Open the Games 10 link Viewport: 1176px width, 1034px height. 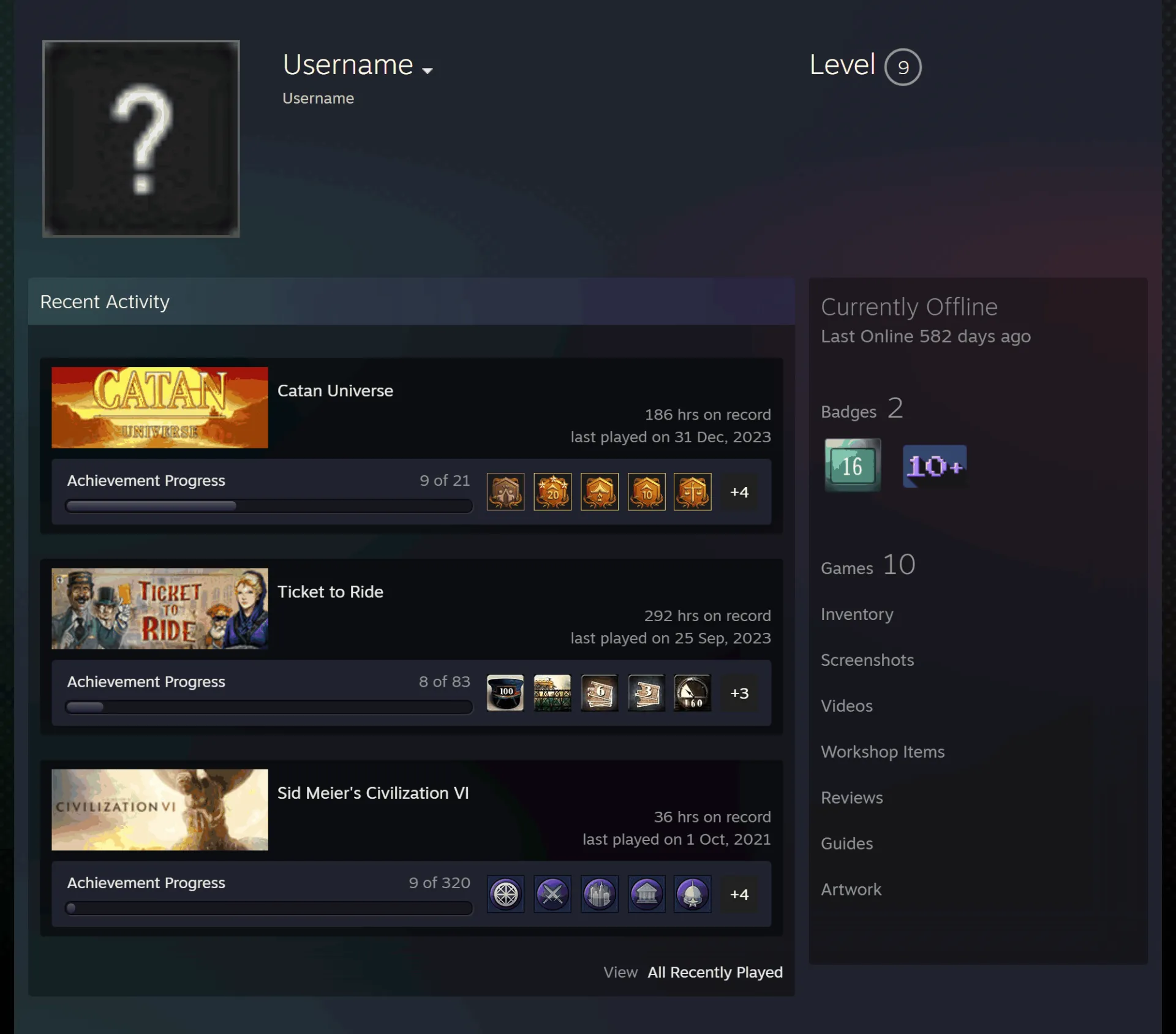(x=868, y=565)
